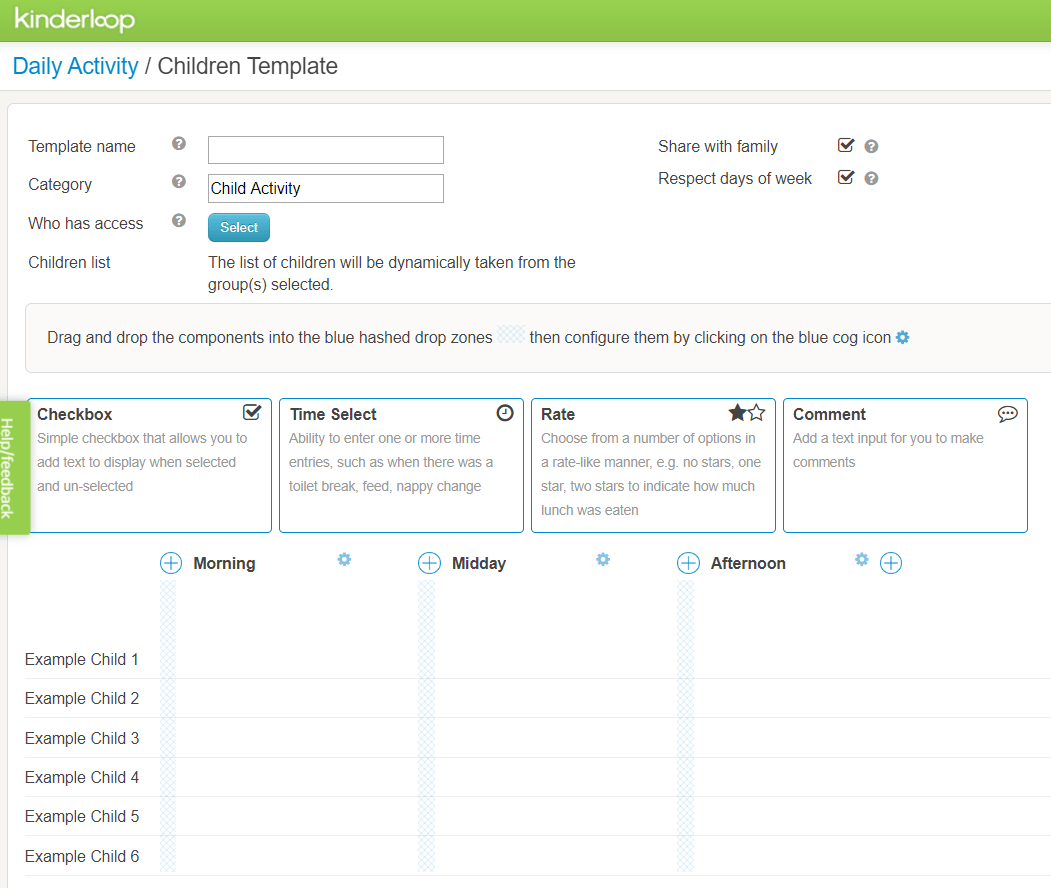Image resolution: width=1051 pixels, height=888 pixels.
Task: Click the help icon beside Template name
Action: pyautogui.click(x=178, y=143)
